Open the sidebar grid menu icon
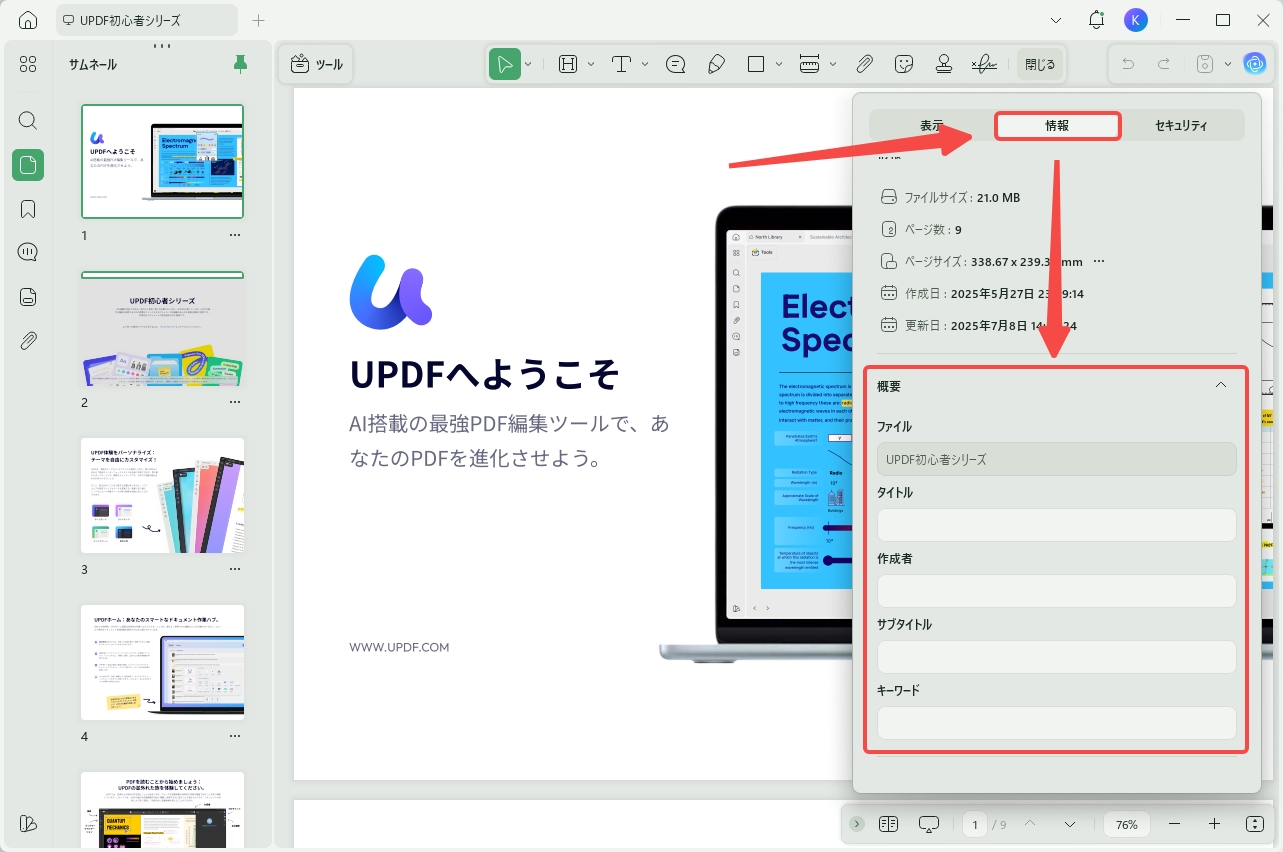1283x852 pixels. tap(28, 64)
